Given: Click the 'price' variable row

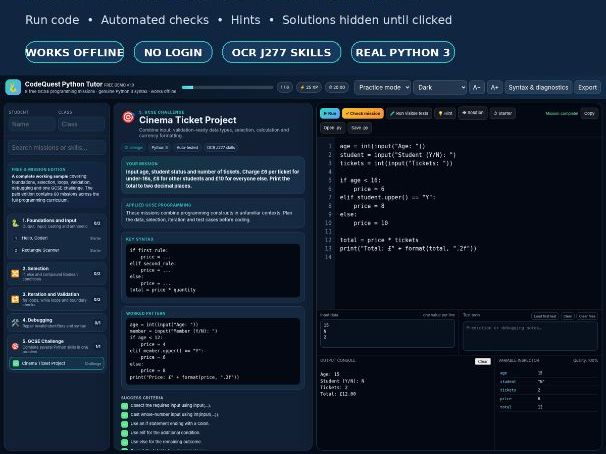Looking at the screenshot, I should [548, 398].
